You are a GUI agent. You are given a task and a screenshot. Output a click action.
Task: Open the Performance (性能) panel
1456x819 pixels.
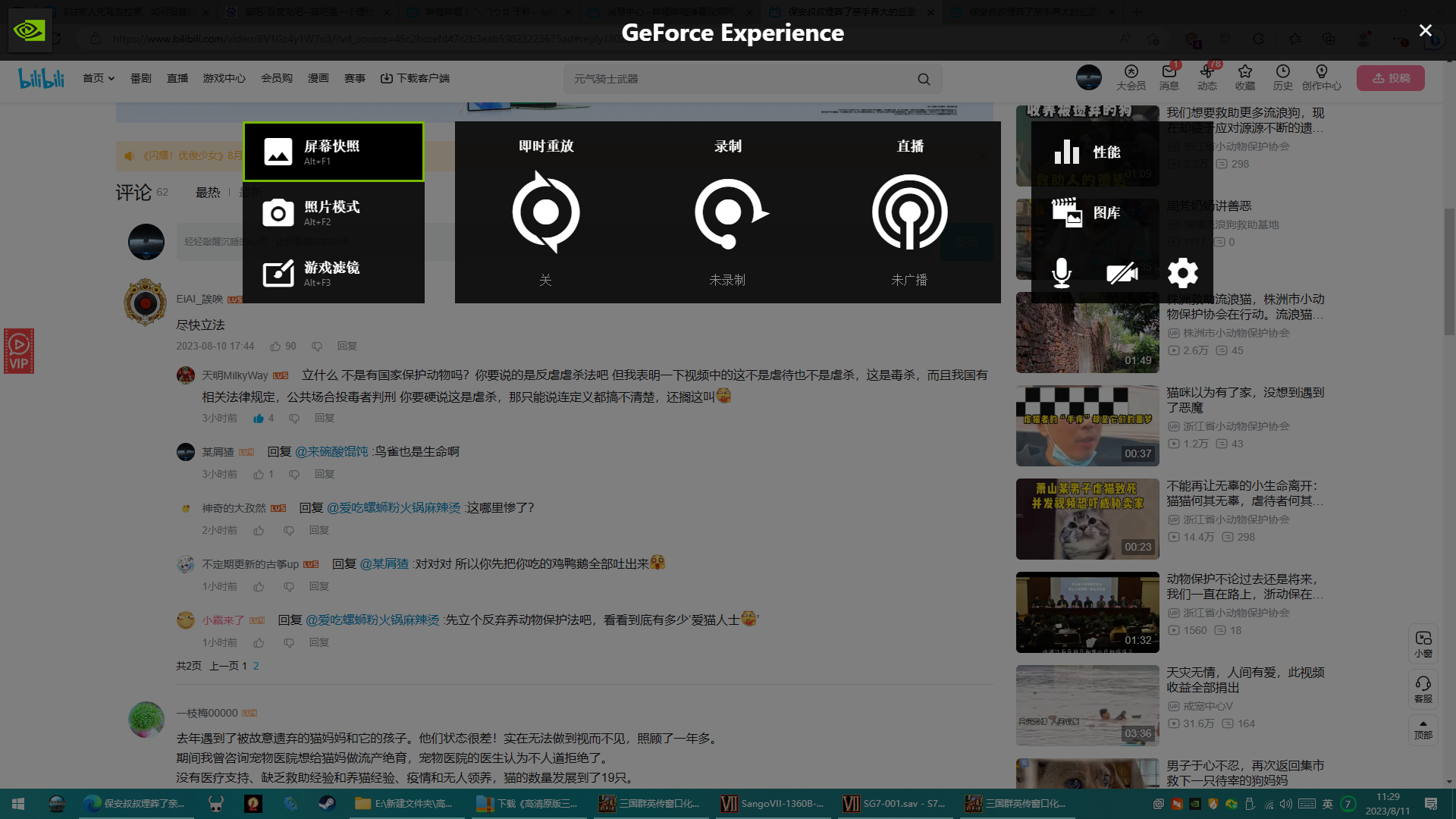coord(1122,152)
